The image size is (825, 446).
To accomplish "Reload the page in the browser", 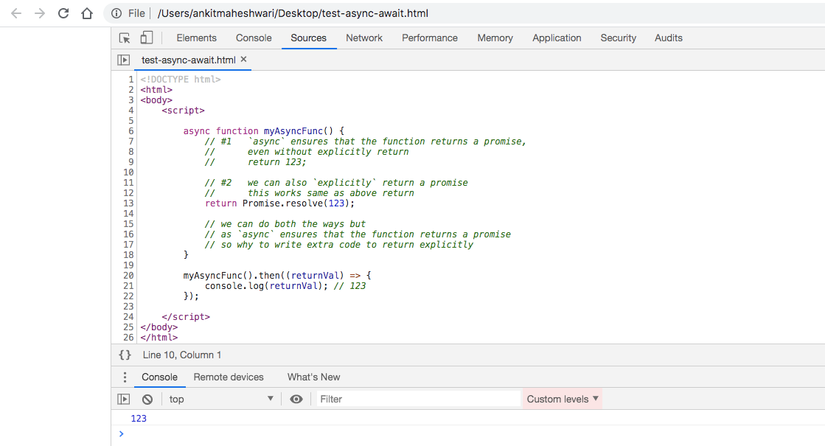I will click(63, 14).
